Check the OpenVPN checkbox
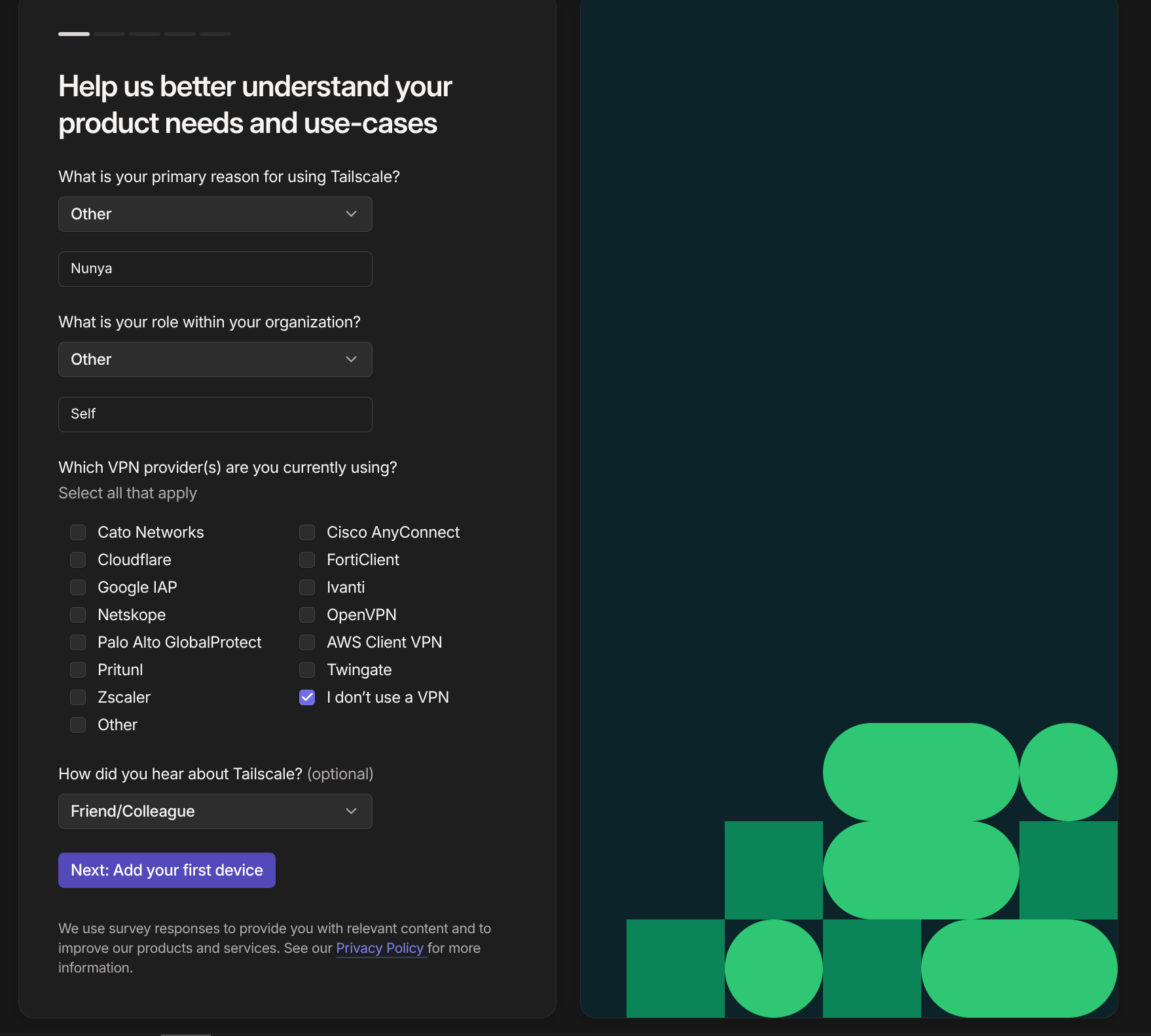 coord(307,615)
